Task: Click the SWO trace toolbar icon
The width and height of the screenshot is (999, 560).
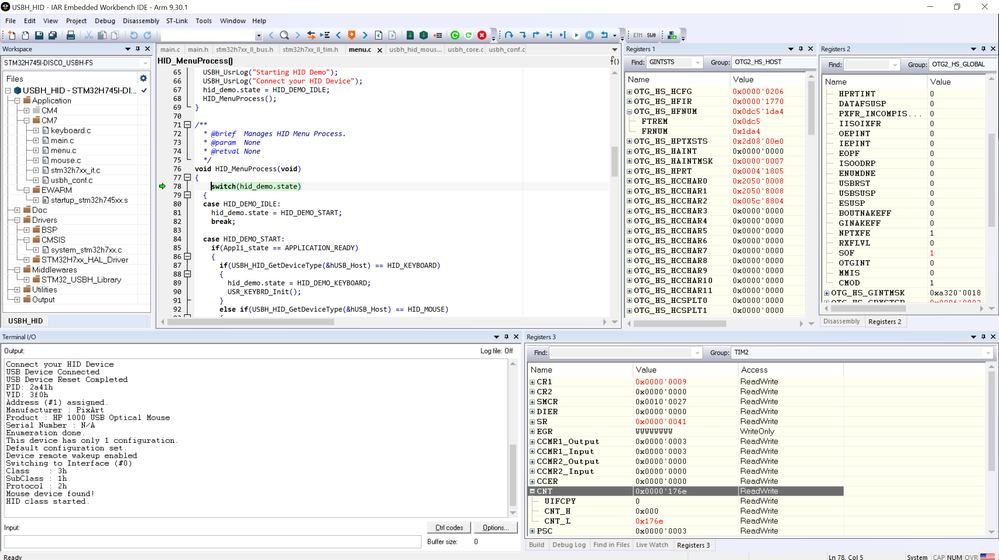Action: [651, 35]
